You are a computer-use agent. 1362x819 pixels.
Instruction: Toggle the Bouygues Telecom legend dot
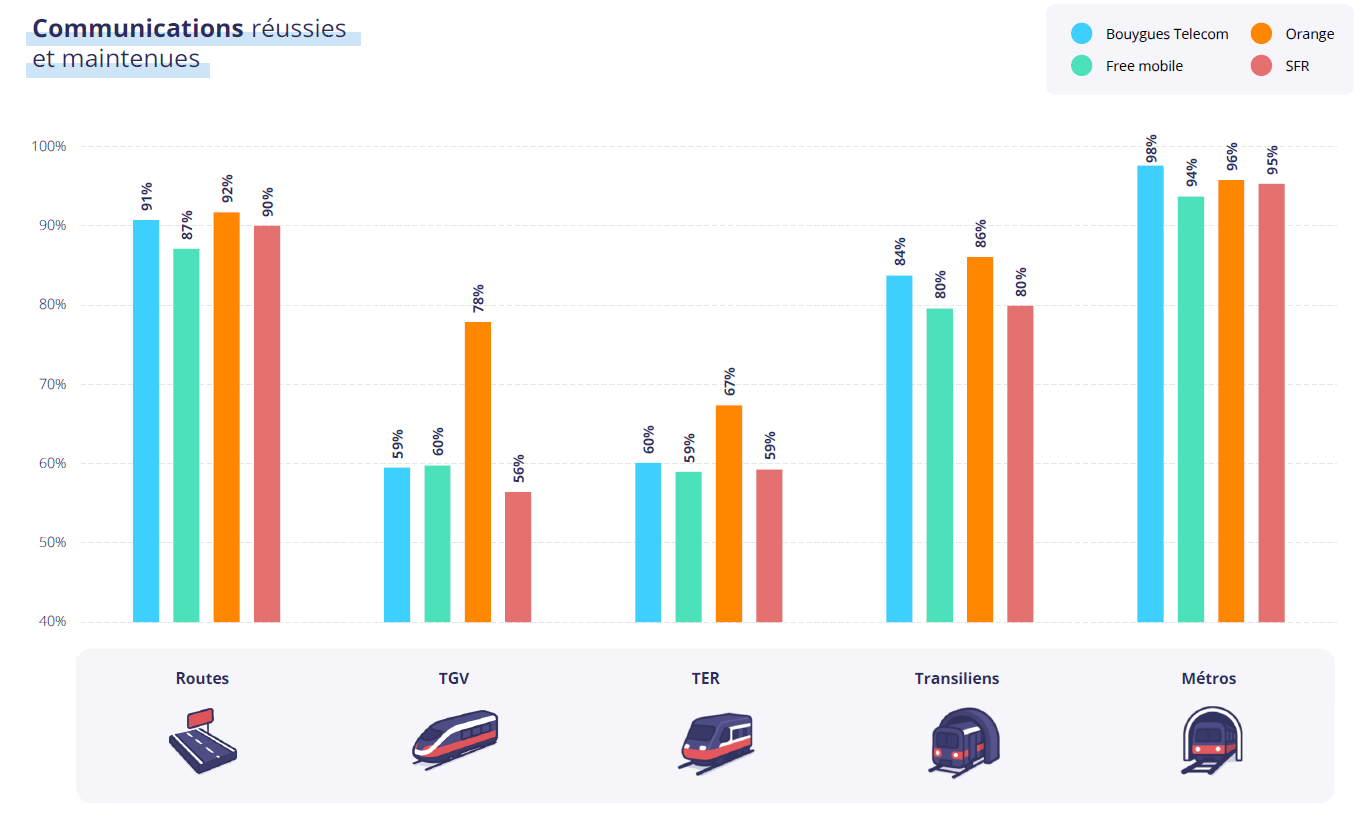coord(1081,34)
